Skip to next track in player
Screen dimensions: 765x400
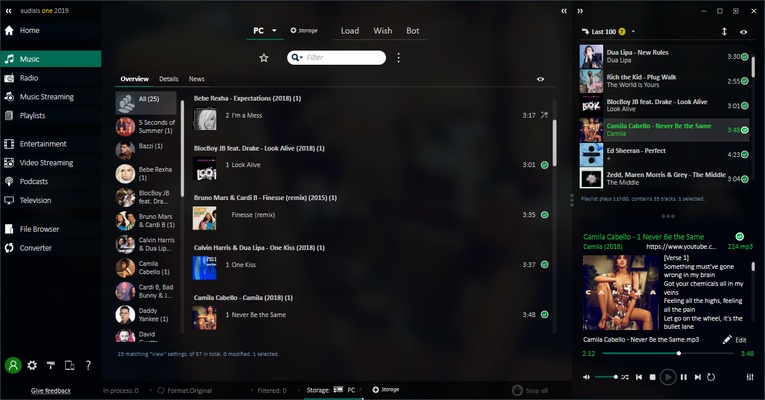click(x=698, y=377)
